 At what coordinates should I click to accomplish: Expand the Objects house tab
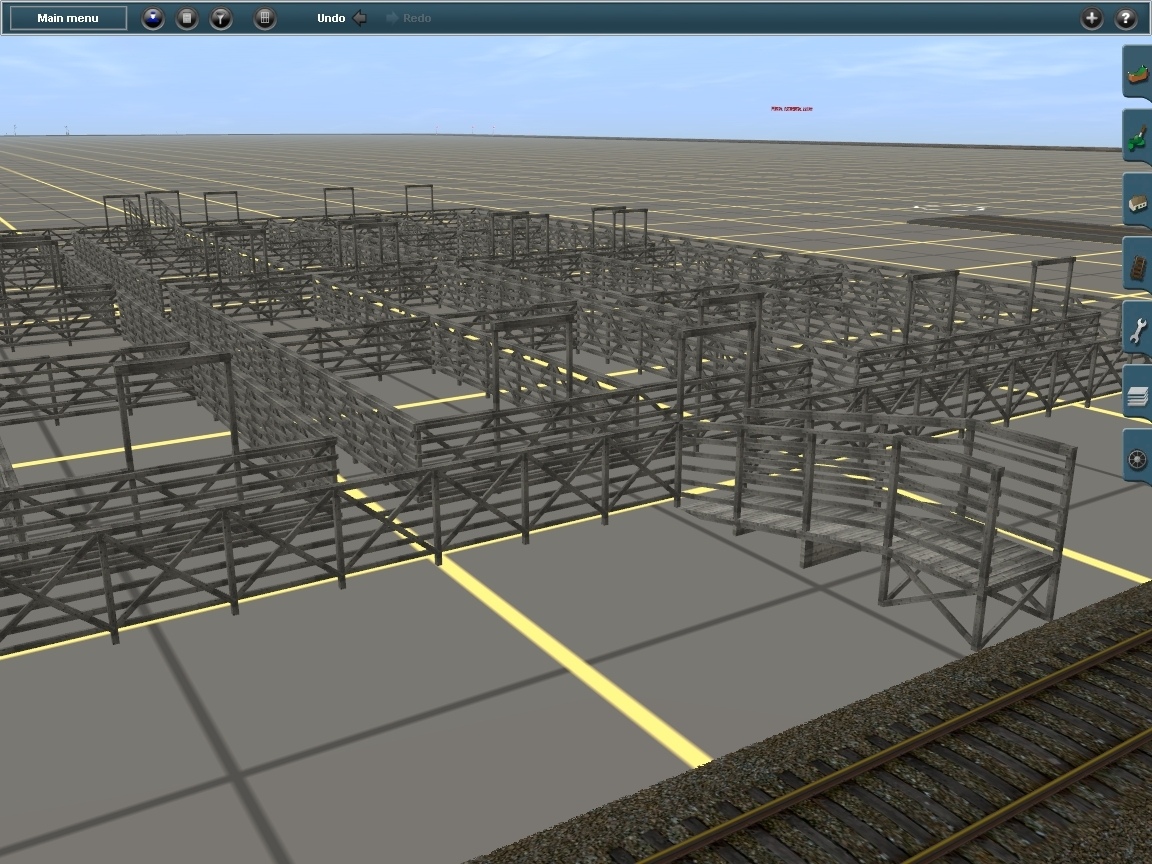[1137, 203]
